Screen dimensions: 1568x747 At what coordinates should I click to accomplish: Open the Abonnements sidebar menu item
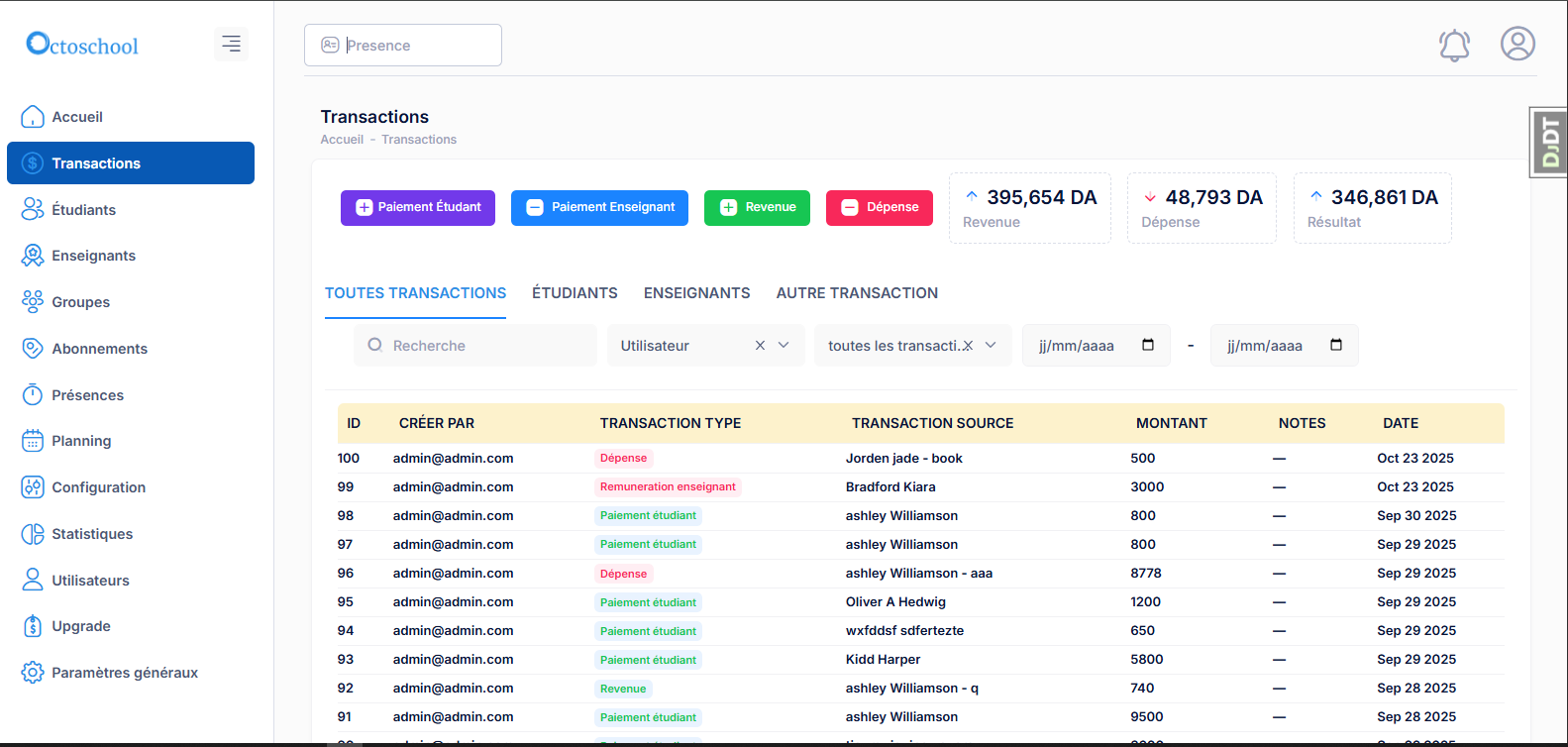coord(99,349)
